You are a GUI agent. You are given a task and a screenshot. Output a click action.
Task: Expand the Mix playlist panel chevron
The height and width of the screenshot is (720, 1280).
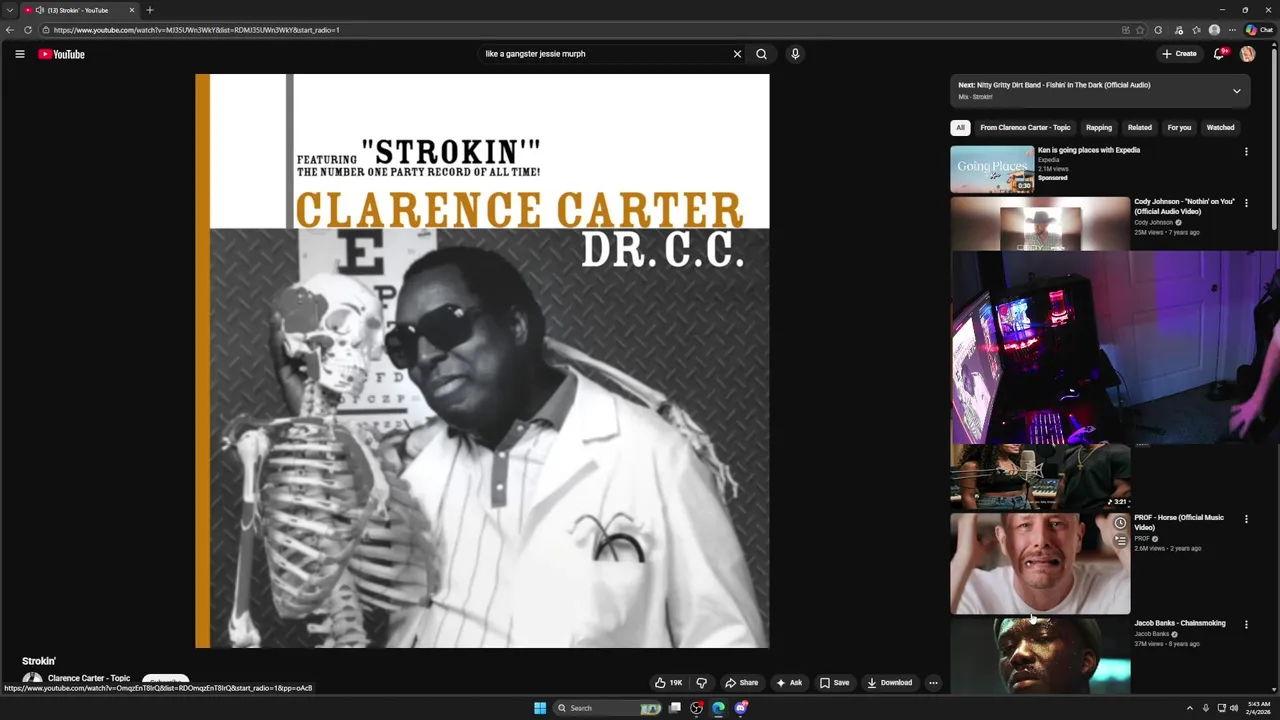click(x=1236, y=91)
